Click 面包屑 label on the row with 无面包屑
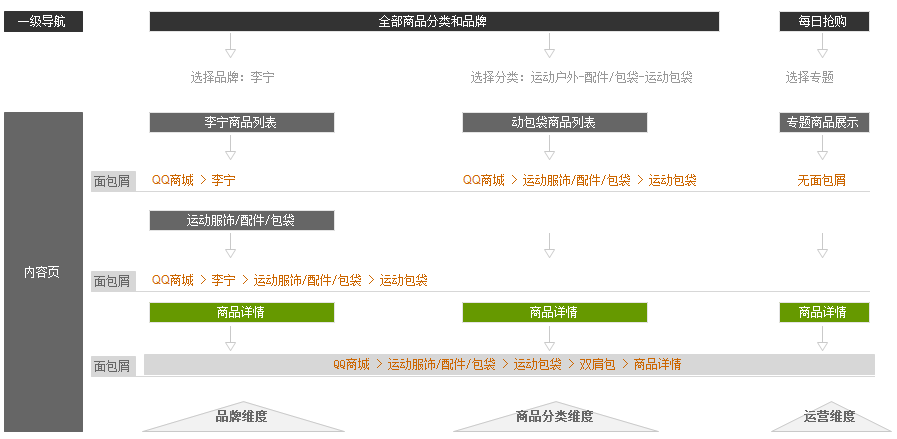The image size is (897, 439). pyautogui.click(x=113, y=181)
